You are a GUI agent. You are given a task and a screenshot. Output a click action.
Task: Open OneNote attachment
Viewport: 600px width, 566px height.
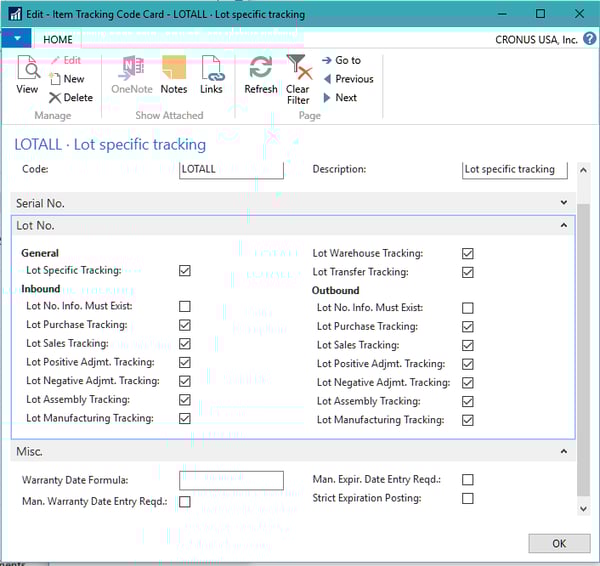point(132,75)
